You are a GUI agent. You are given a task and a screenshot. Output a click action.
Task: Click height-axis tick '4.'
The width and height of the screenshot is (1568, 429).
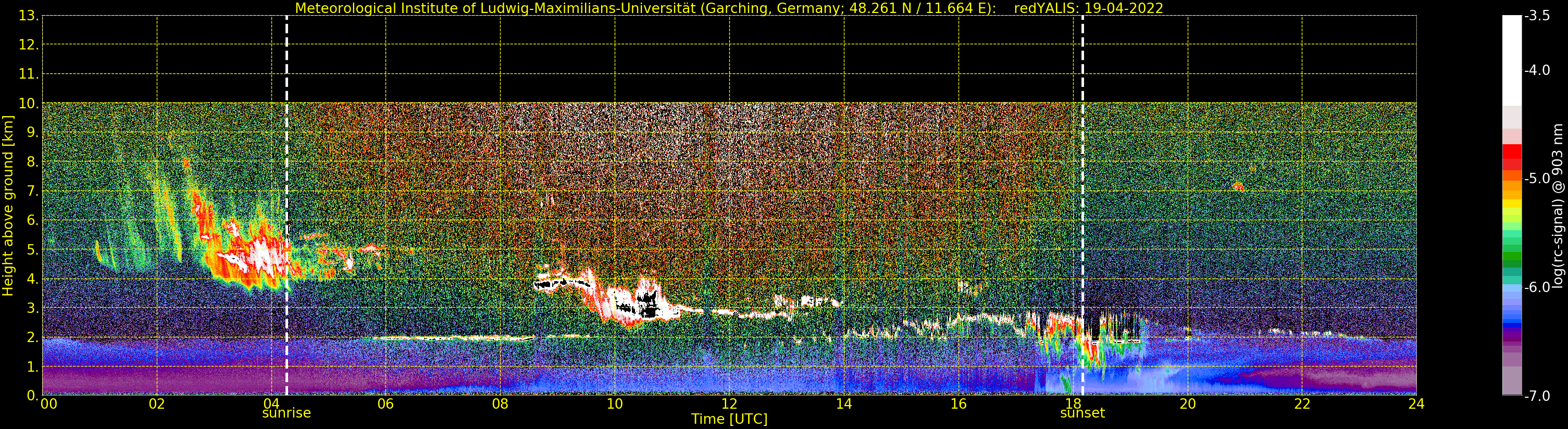coord(32,279)
